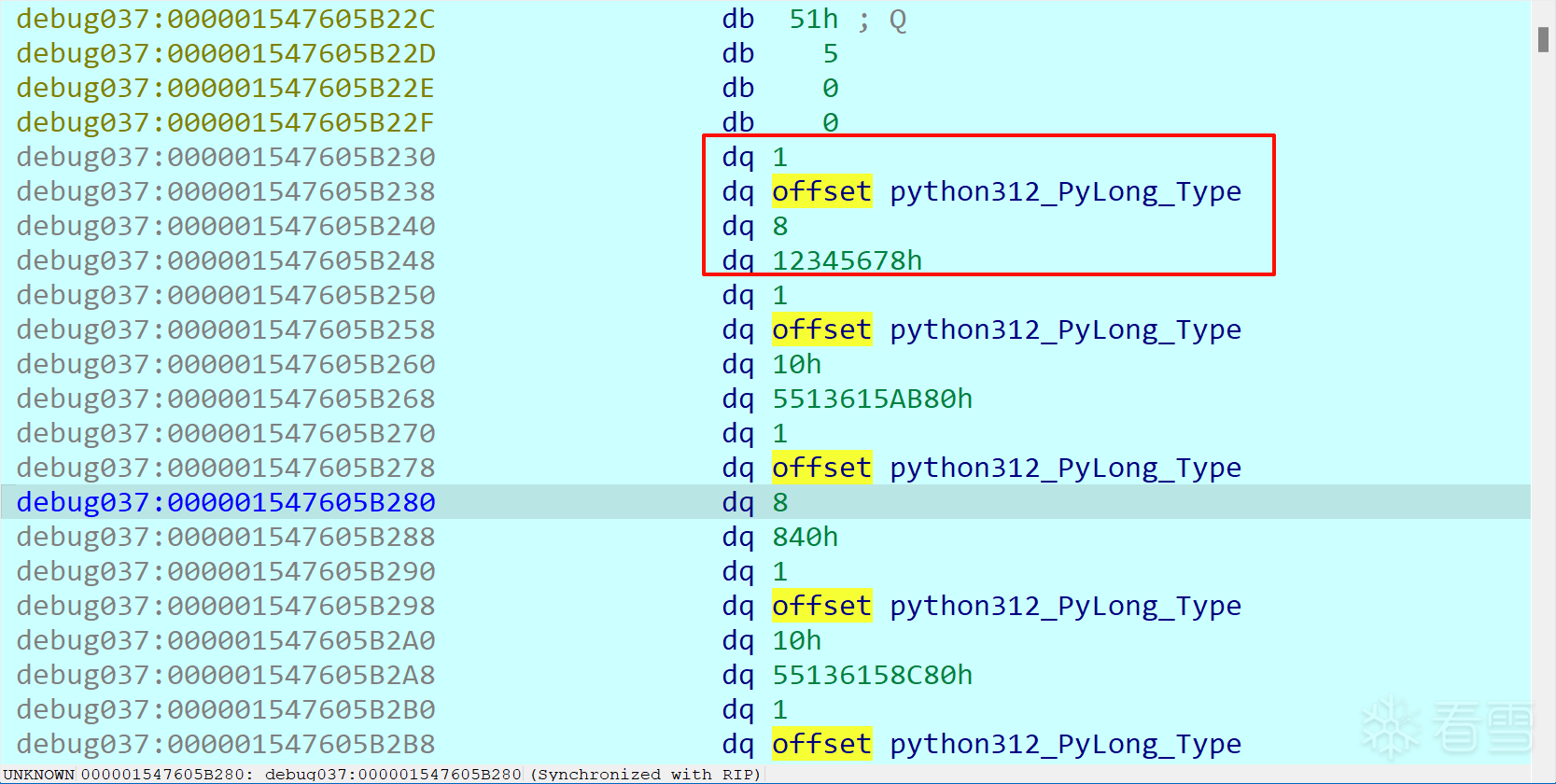Click offset keyword at address B298
The width and height of the screenshot is (1556, 784).
click(822, 606)
